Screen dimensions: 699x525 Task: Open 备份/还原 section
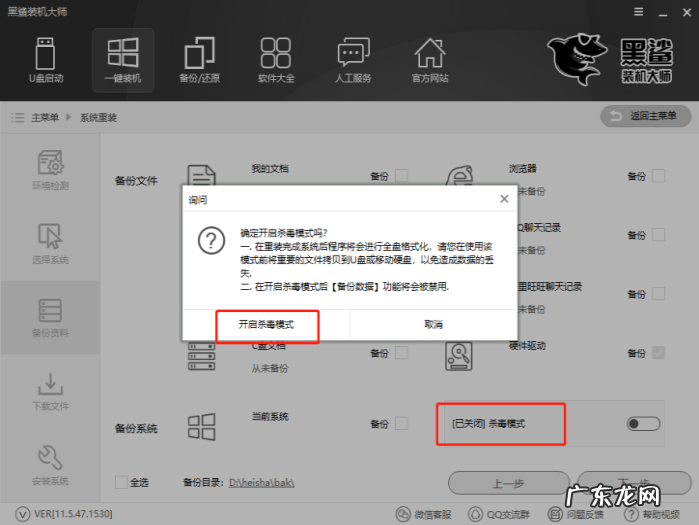pos(199,60)
